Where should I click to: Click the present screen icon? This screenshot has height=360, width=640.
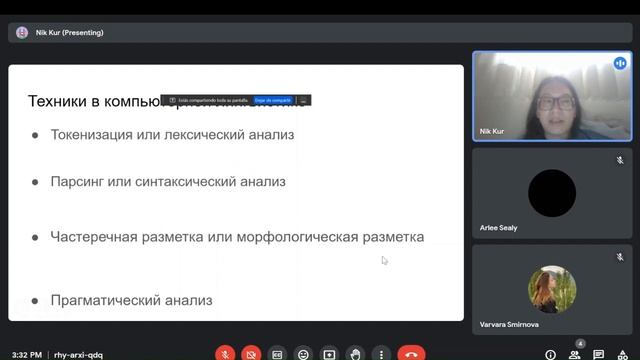click(x=329, y=354)
